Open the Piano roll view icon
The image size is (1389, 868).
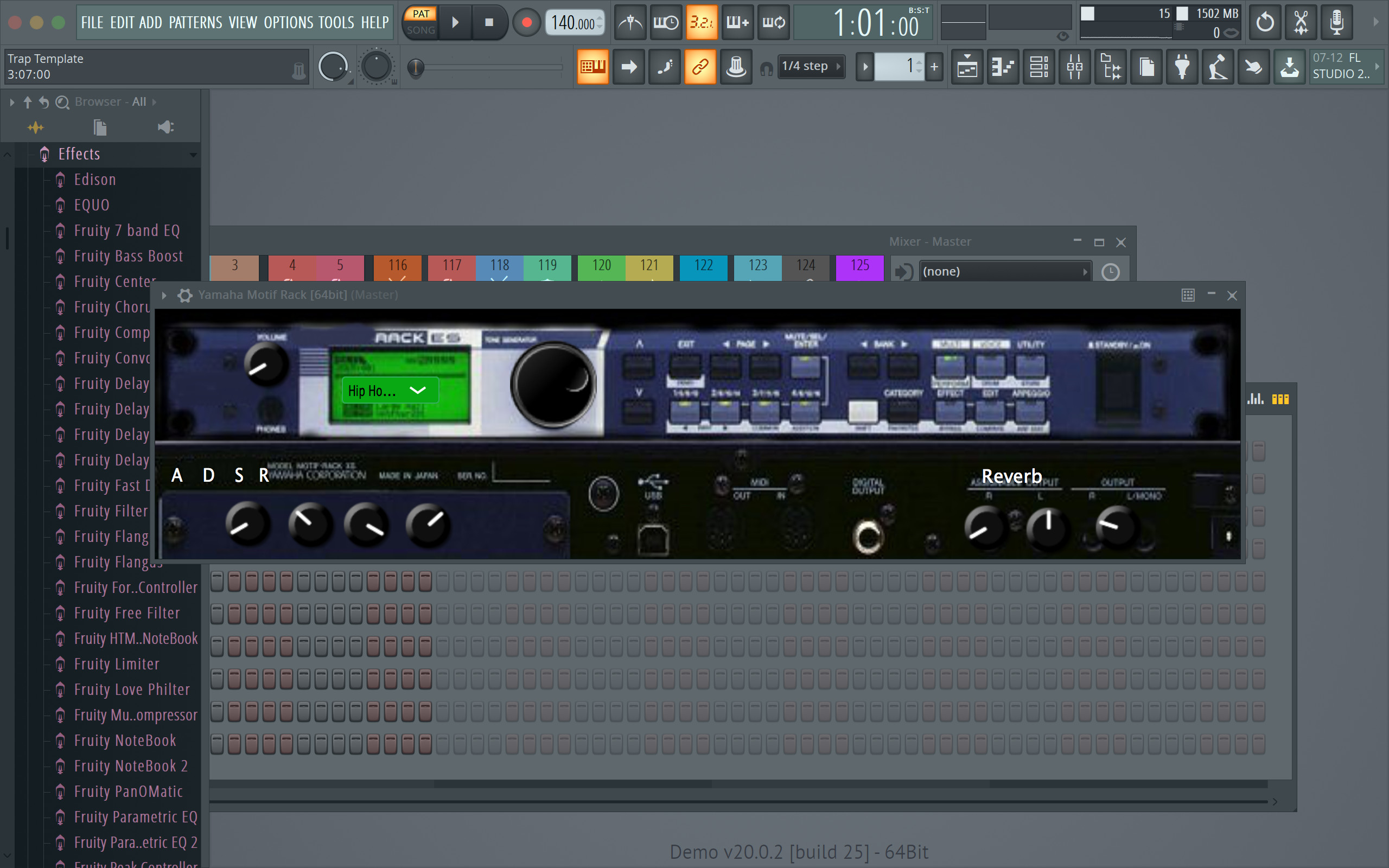click(x=1003, y=67)
